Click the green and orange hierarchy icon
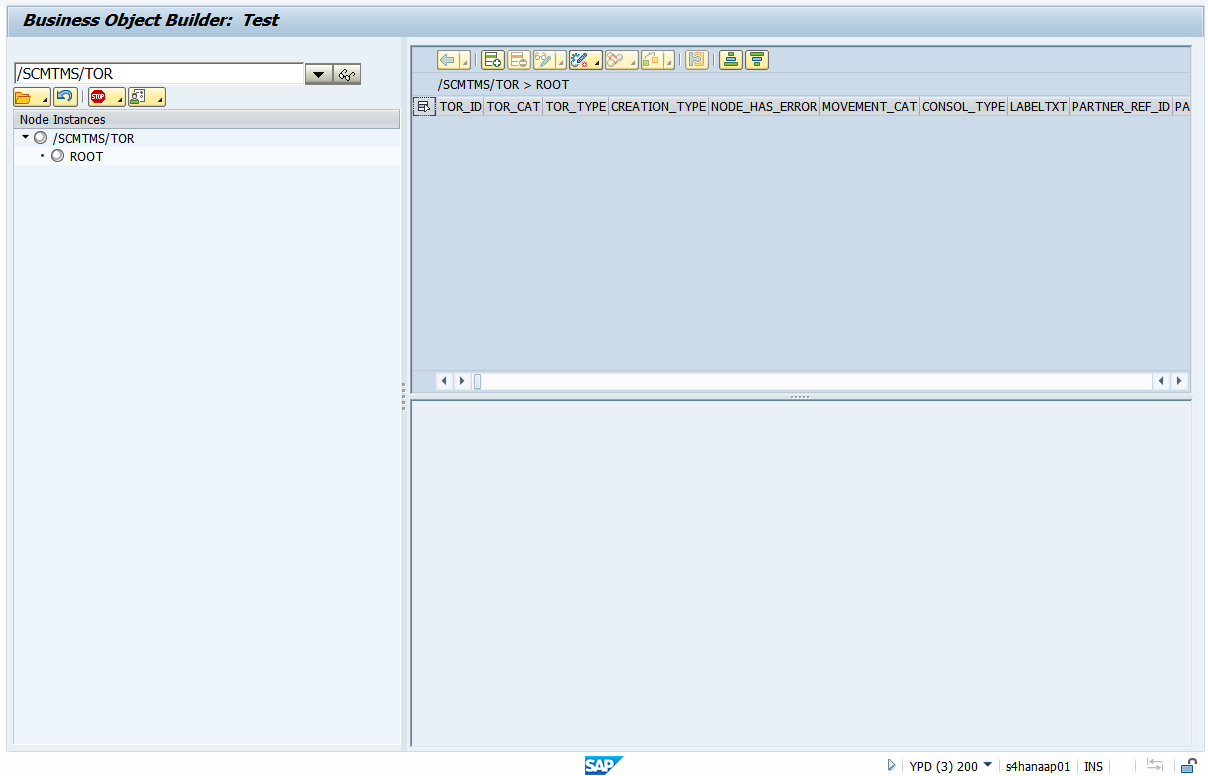Screen dimensions: 1208x776 tap(653, 60)
